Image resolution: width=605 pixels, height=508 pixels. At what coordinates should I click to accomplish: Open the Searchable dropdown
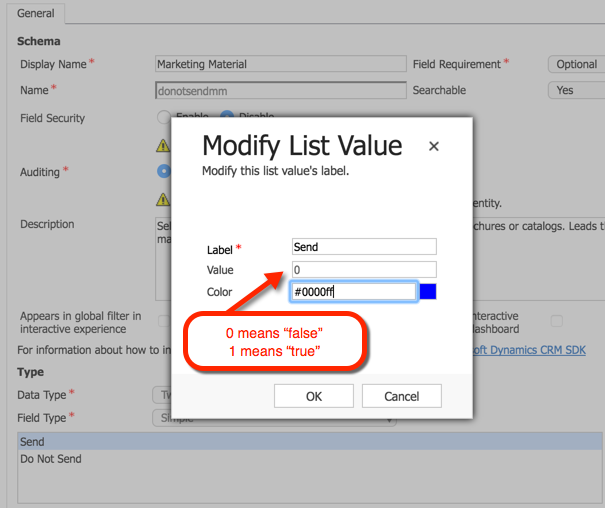tap(576, 90)
